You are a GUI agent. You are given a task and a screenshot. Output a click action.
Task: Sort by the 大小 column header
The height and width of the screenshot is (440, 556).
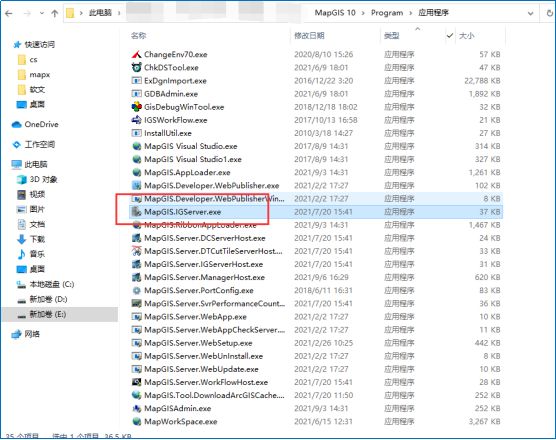click(x=467, y=35)
